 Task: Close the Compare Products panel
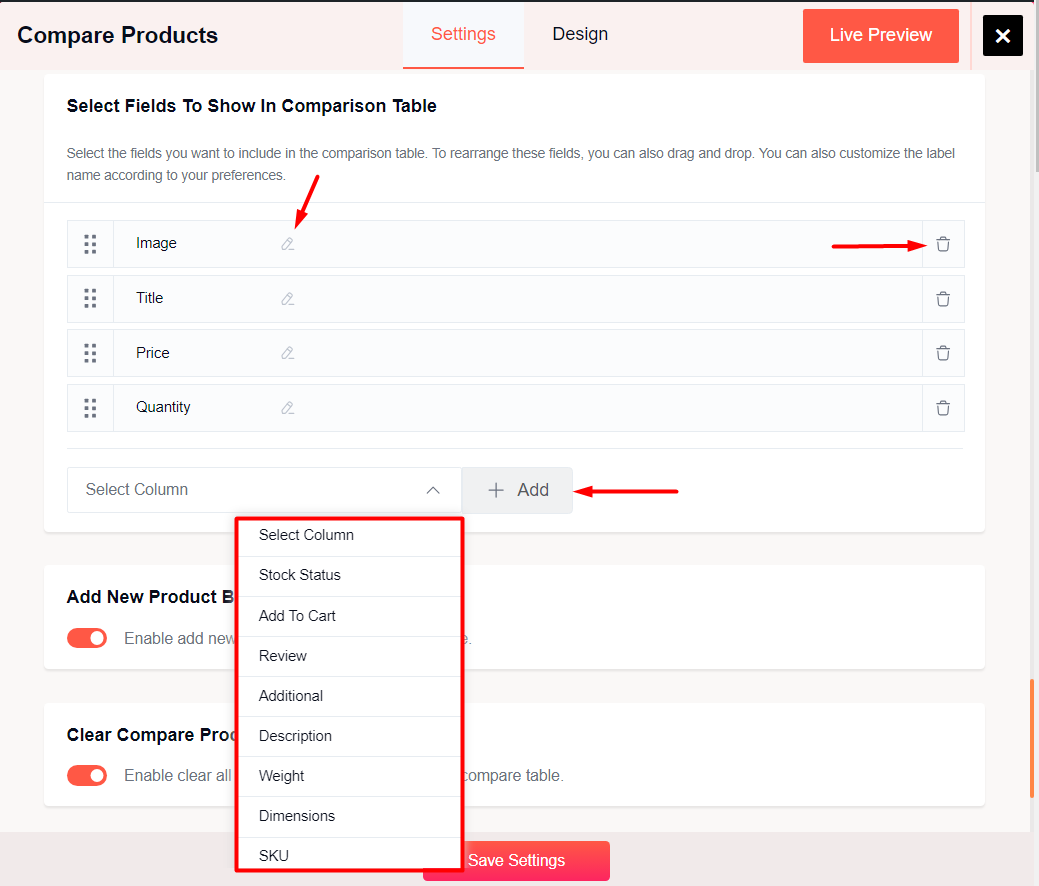click(1002, 36)
